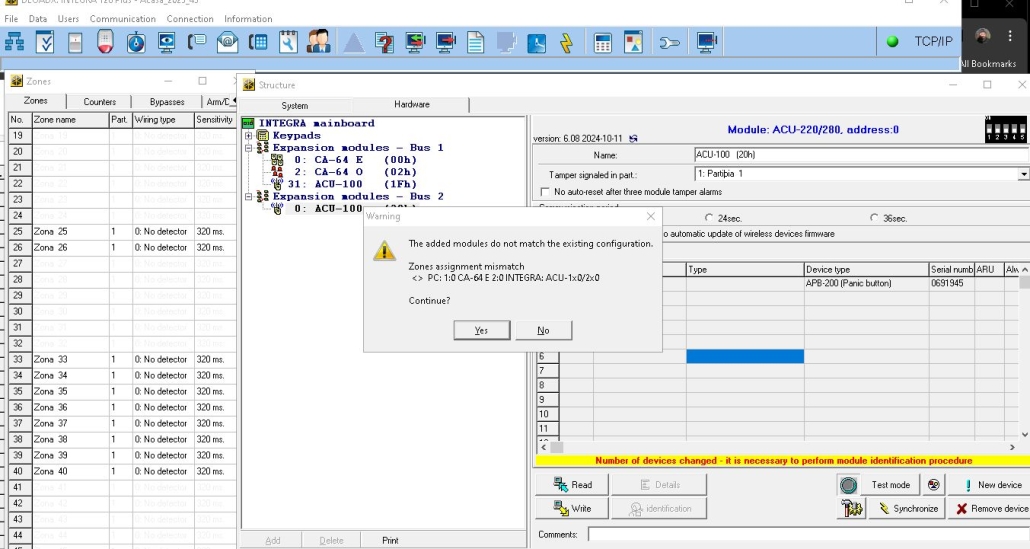Viewport: 1030px width, 549px height.
Task: Click No in the Warning dialog
Action: tap(543, 331)
